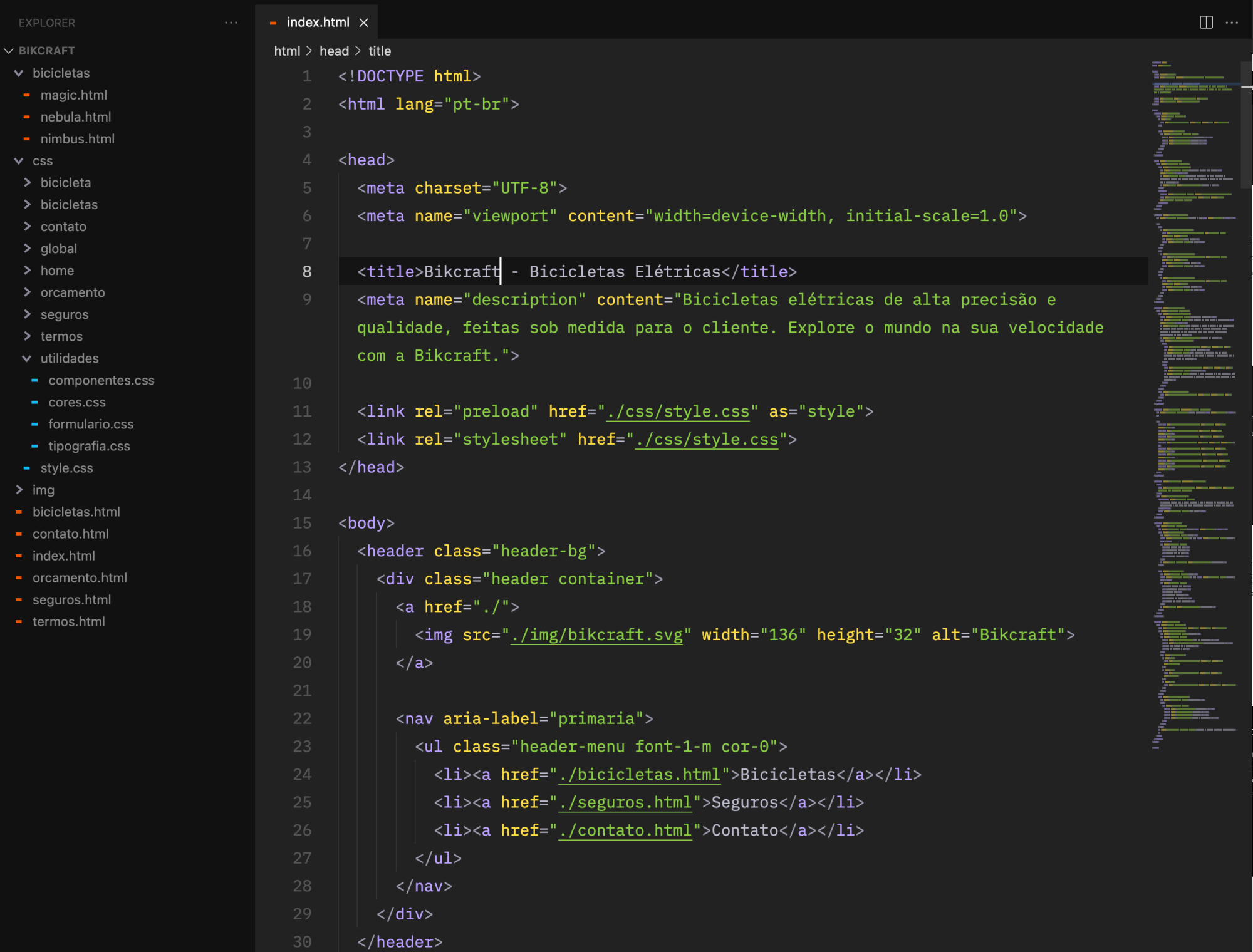Follow ./seguros.html href link
Image resolution: width=1253 pixels, height=952 pixels.
625,802
